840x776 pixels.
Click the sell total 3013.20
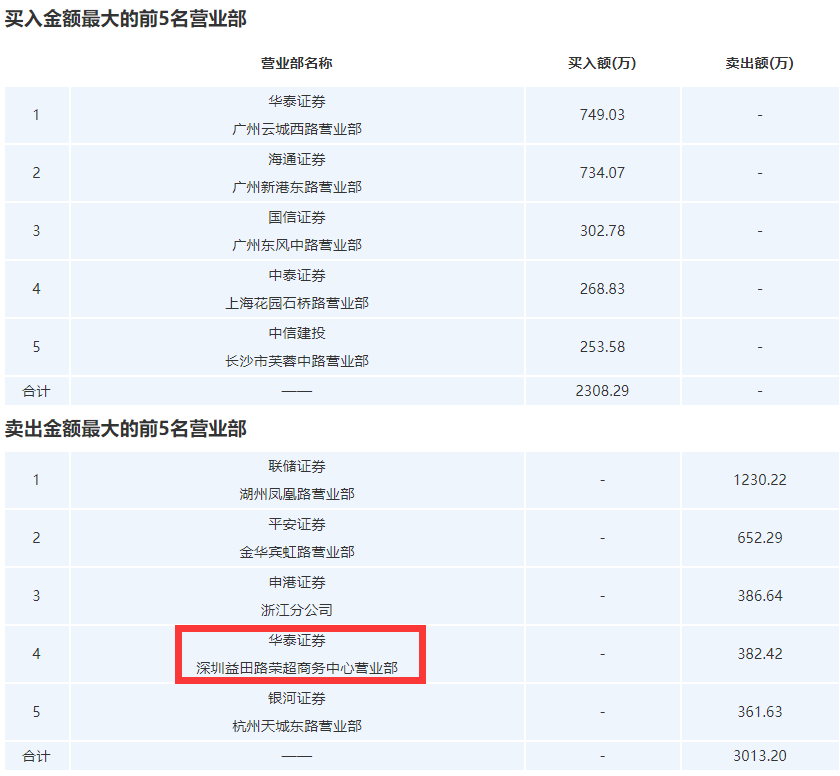(x=760, y=756)
